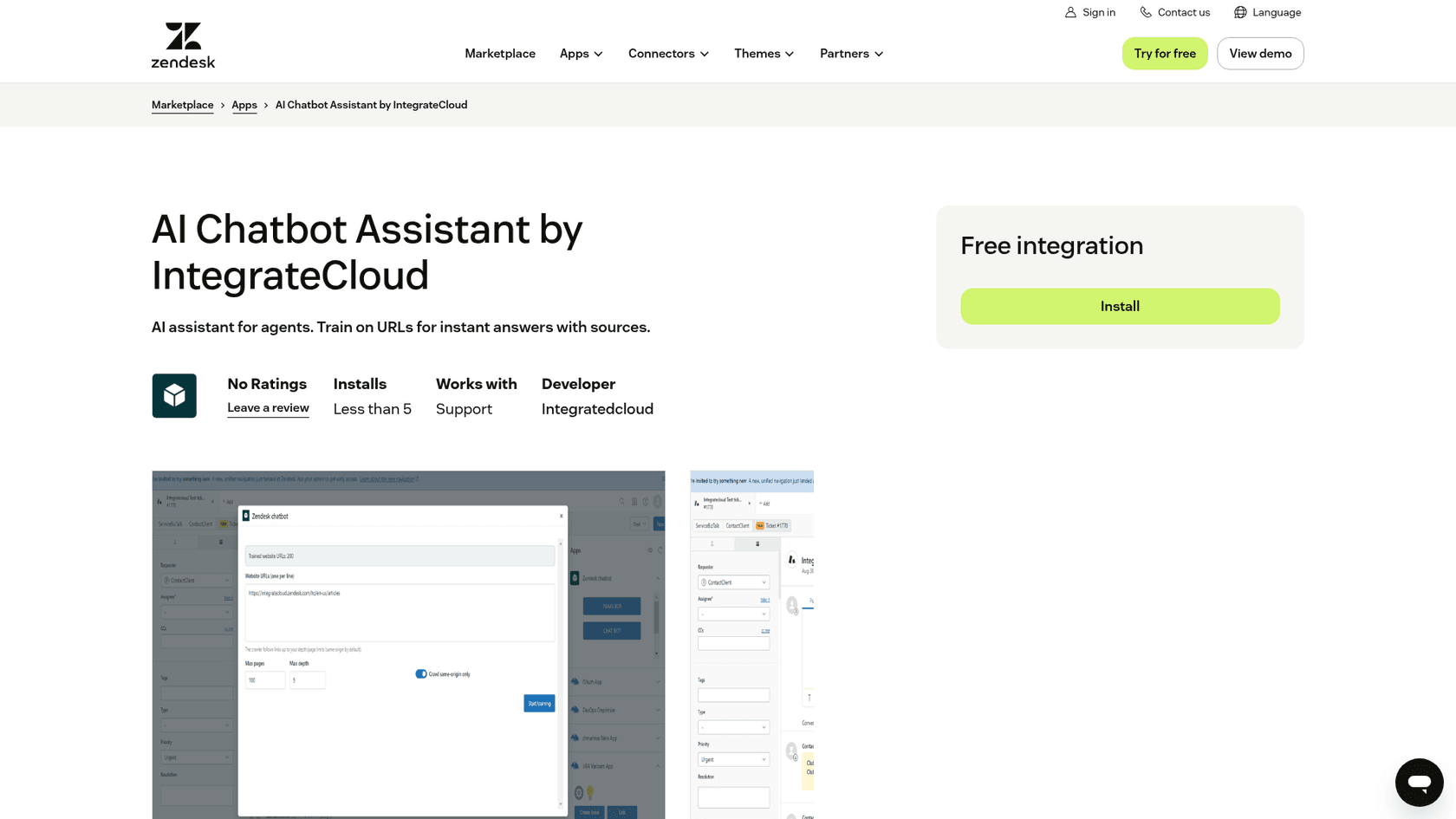Viewport: 1456px width, 819px height.
Task: Click the 'Support' works-with value
Action: pyautogui.click(x=464, y=409)
